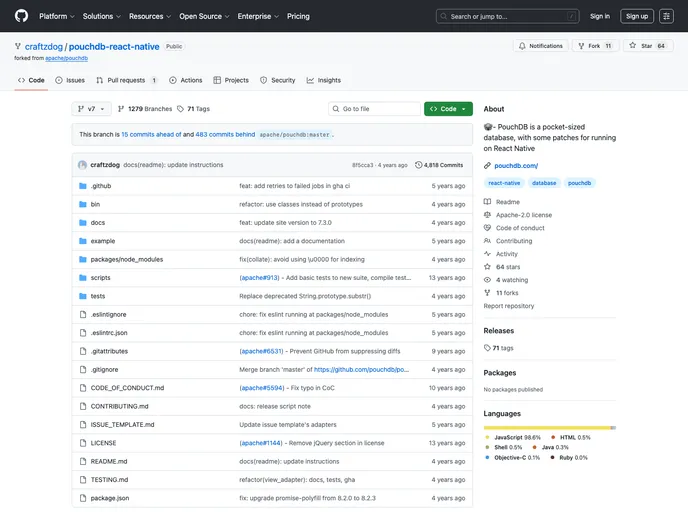Click the Fork icon button
This screenshot has width=688, height=512.
(581, 46)
